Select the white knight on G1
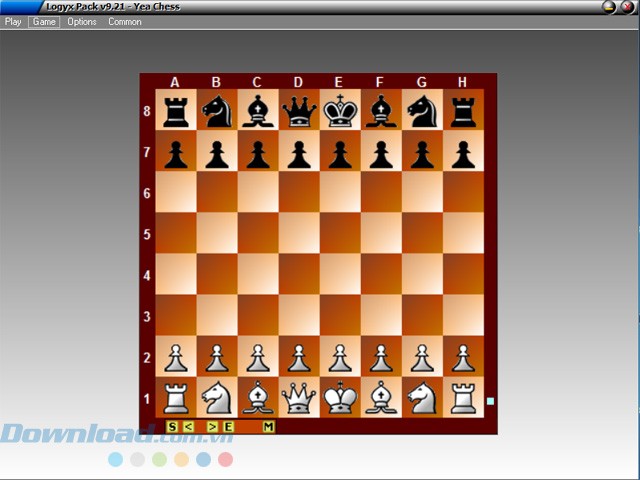This screenshot has width=640, height=480. pyautogui.click(x=422, y=397)
